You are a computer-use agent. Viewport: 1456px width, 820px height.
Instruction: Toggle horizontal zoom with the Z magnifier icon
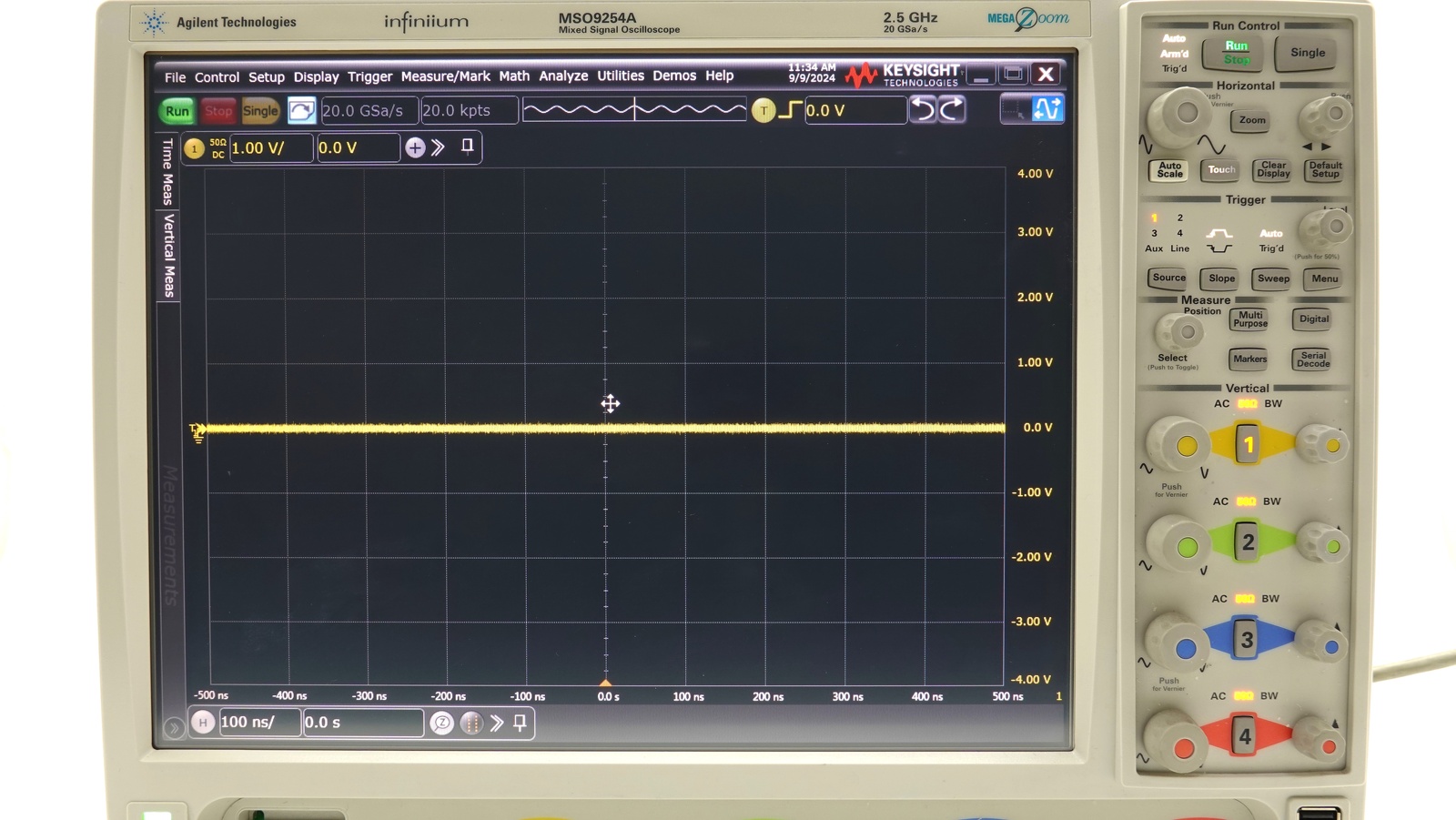pos(441,723)
